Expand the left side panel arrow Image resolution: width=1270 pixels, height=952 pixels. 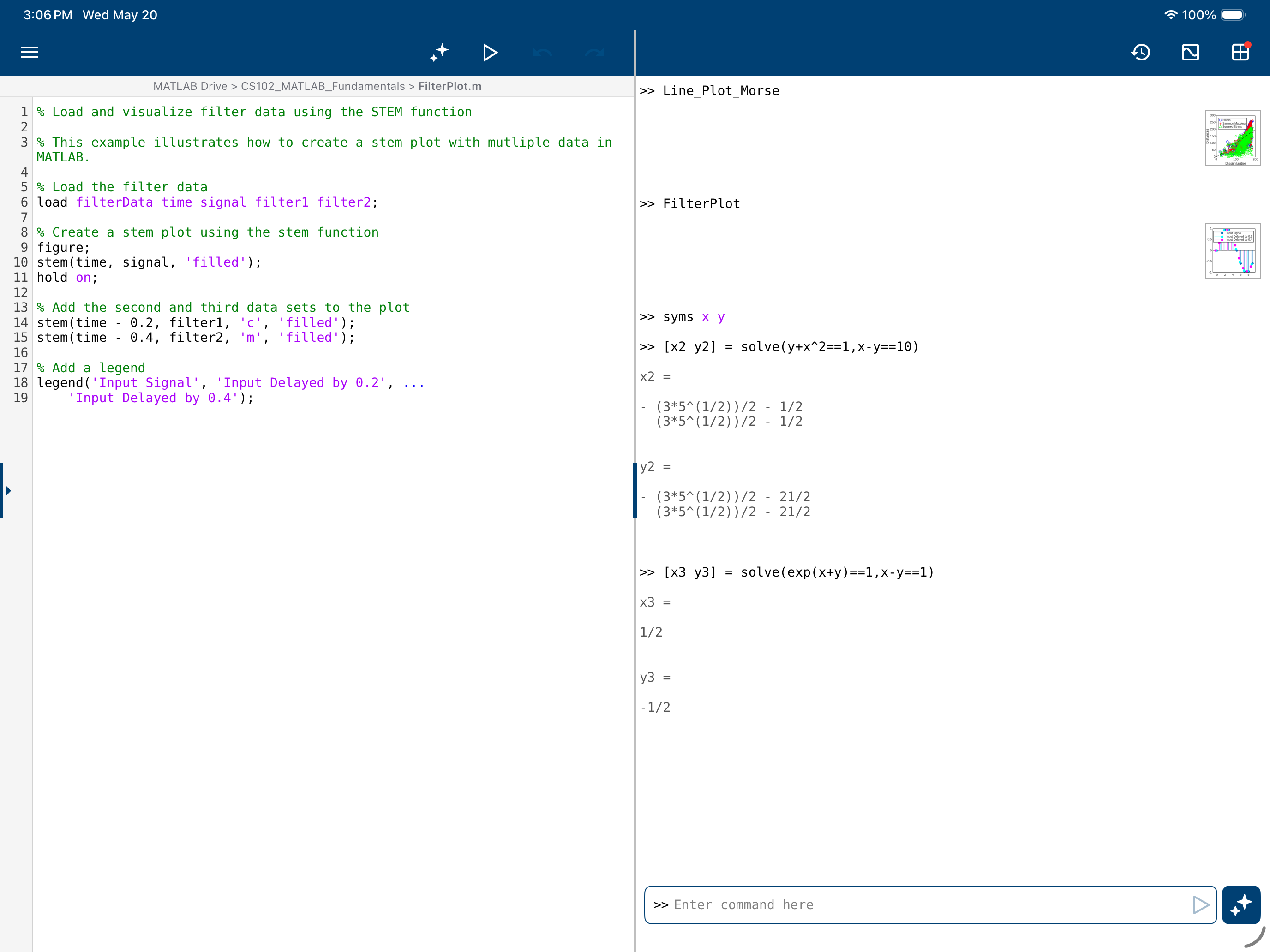point(8,491)
